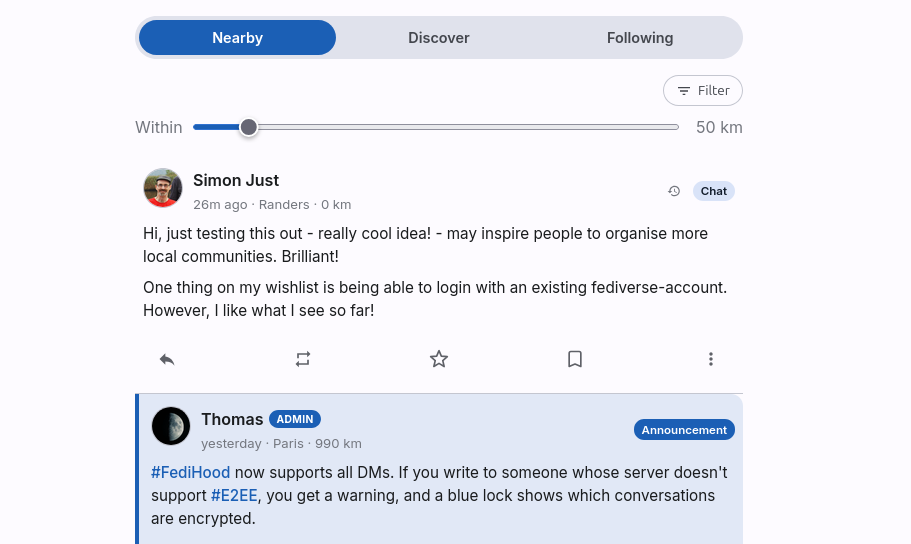
Task: Boost Simon Just's post with the repost icon
Action: [x=303, y=359]
